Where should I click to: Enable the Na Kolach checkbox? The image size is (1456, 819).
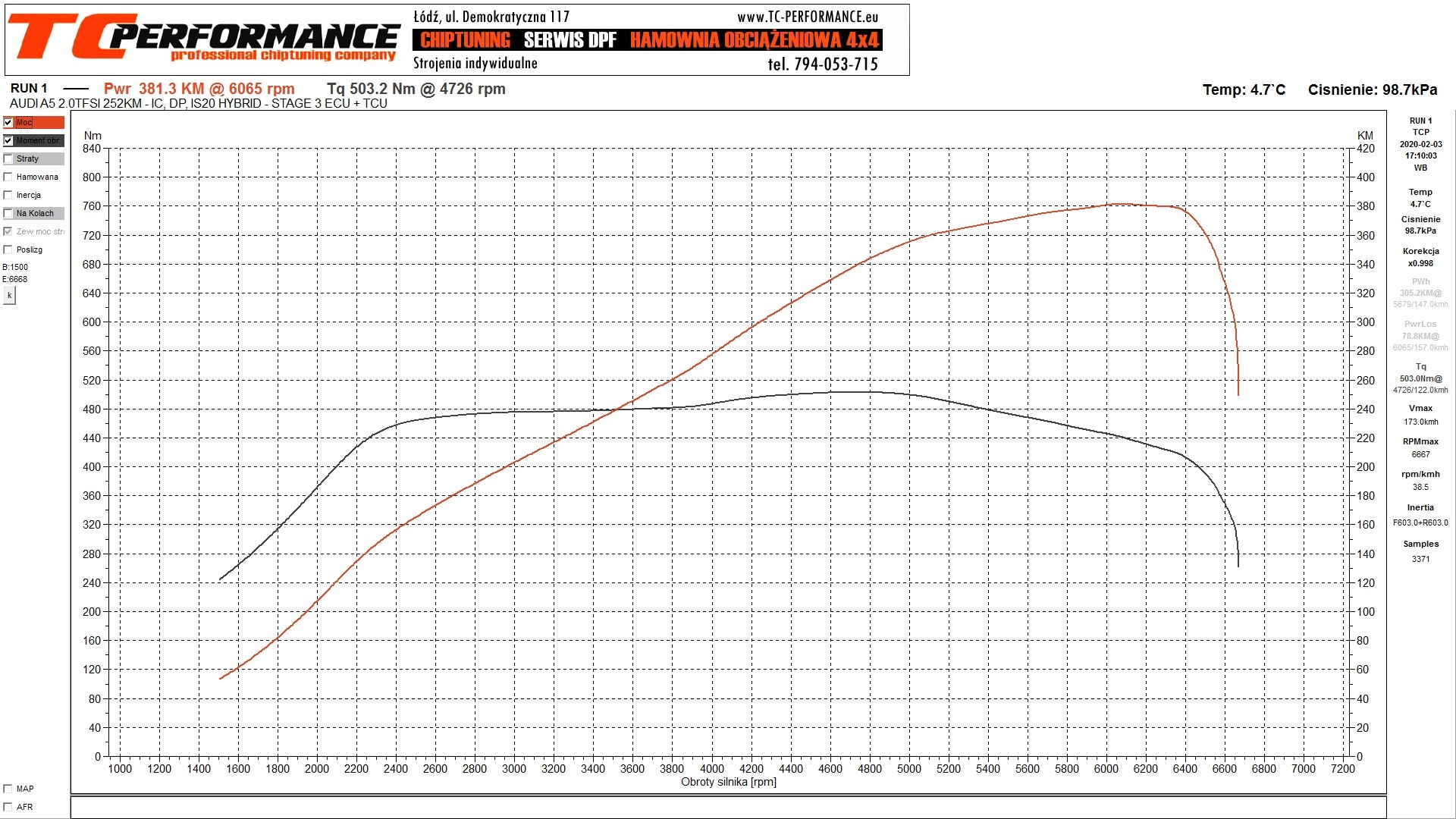pyautogui.click(x=8, y=213)
